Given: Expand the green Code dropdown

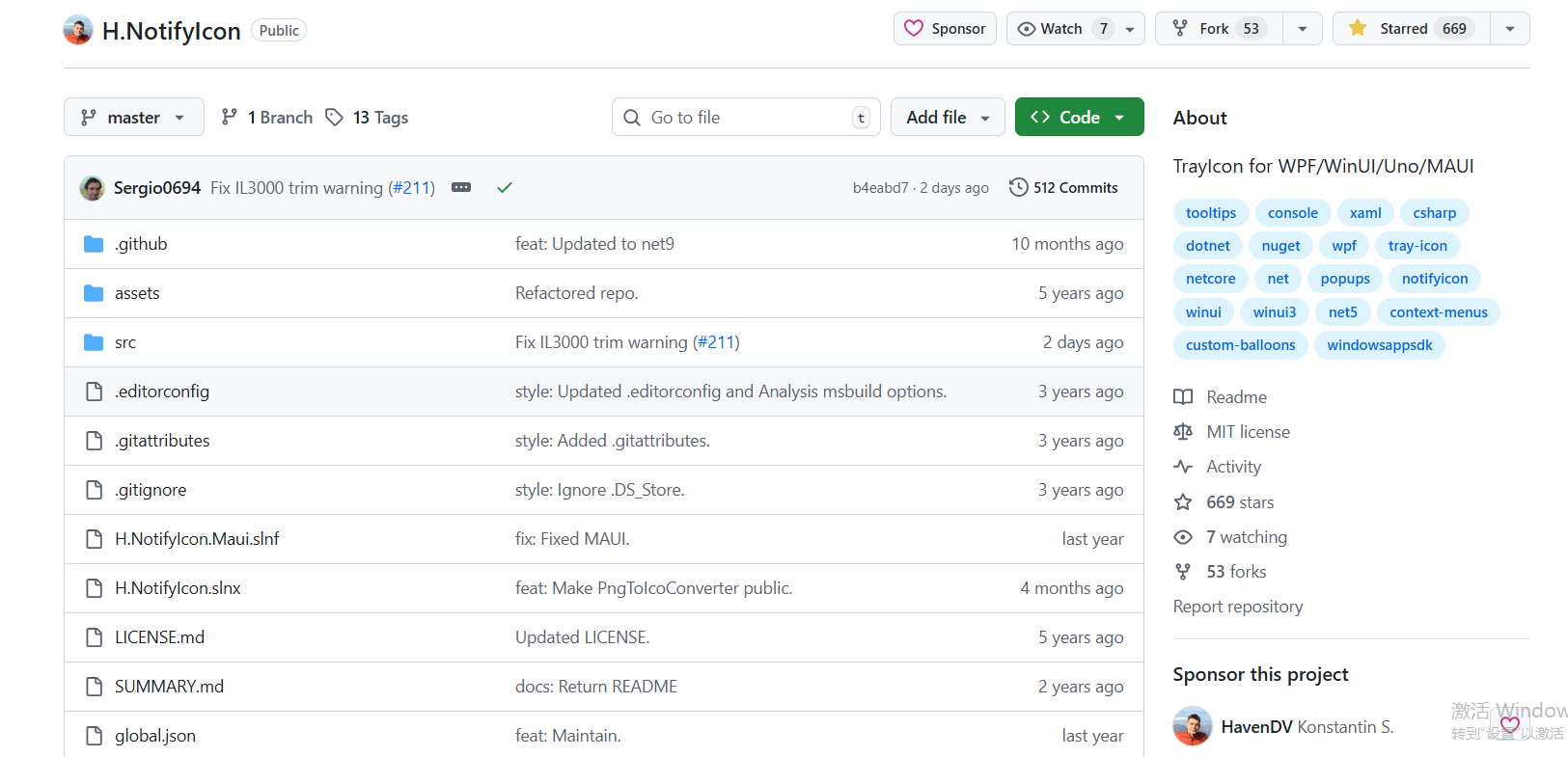Looking at the screenshot, I should pyautogui.click(x=1079, y=118).
